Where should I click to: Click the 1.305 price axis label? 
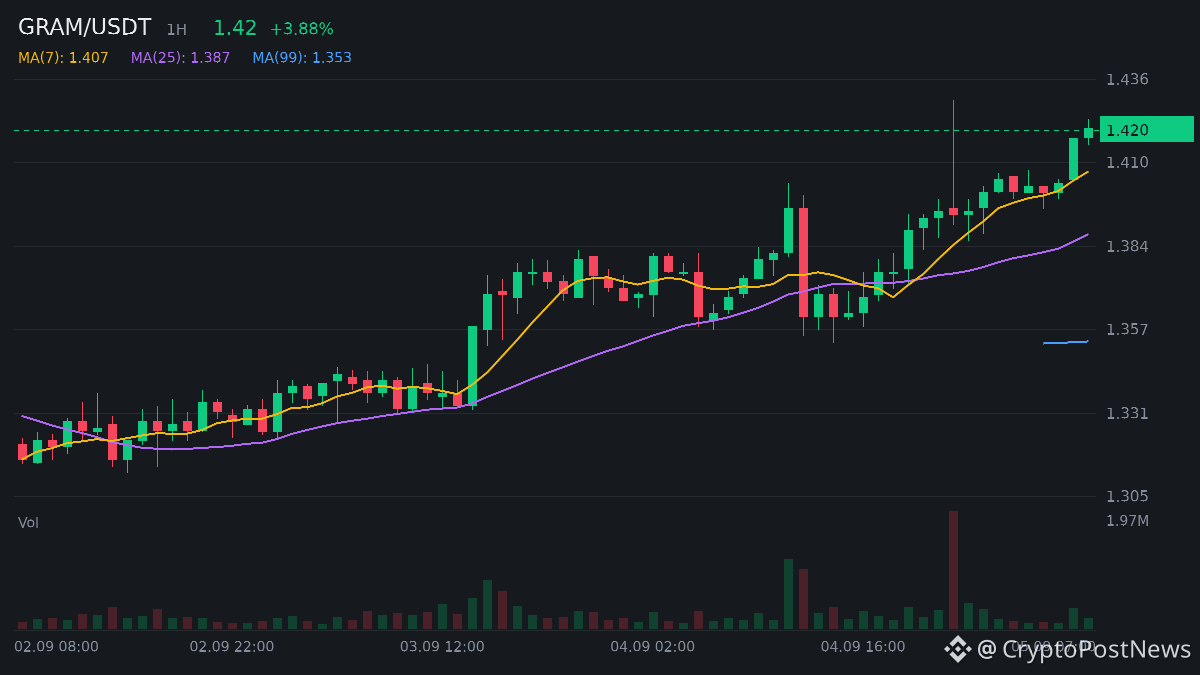click(1127, 496)
